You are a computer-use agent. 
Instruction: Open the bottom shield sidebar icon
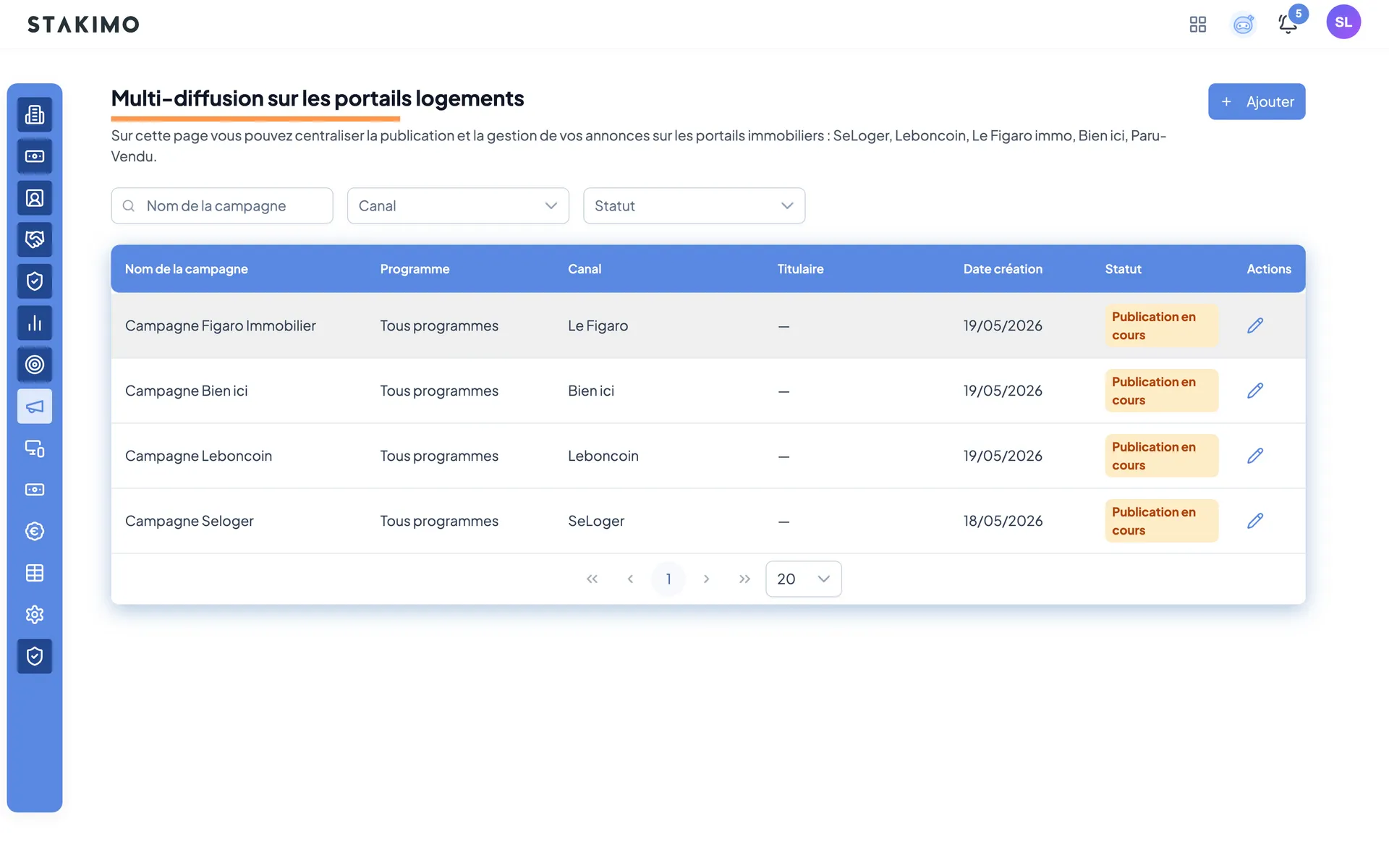[35, 656]
